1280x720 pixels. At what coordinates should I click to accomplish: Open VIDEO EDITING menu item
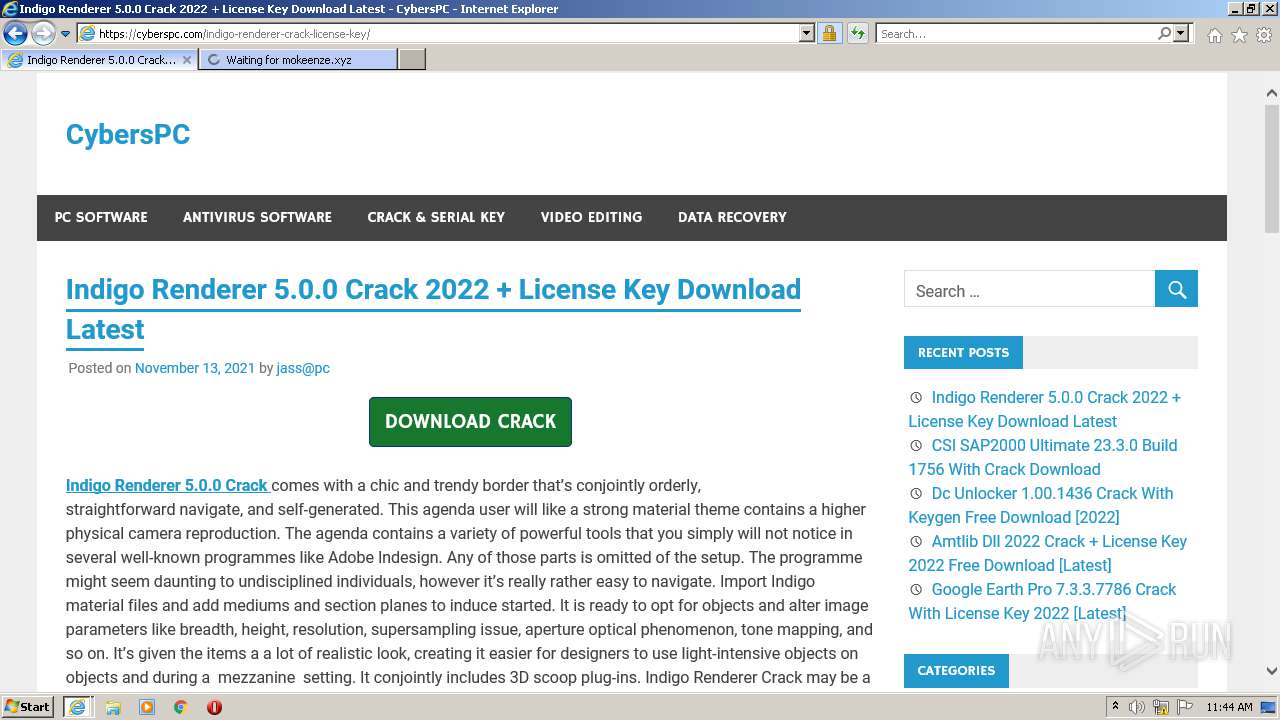[x=591, y=217]
